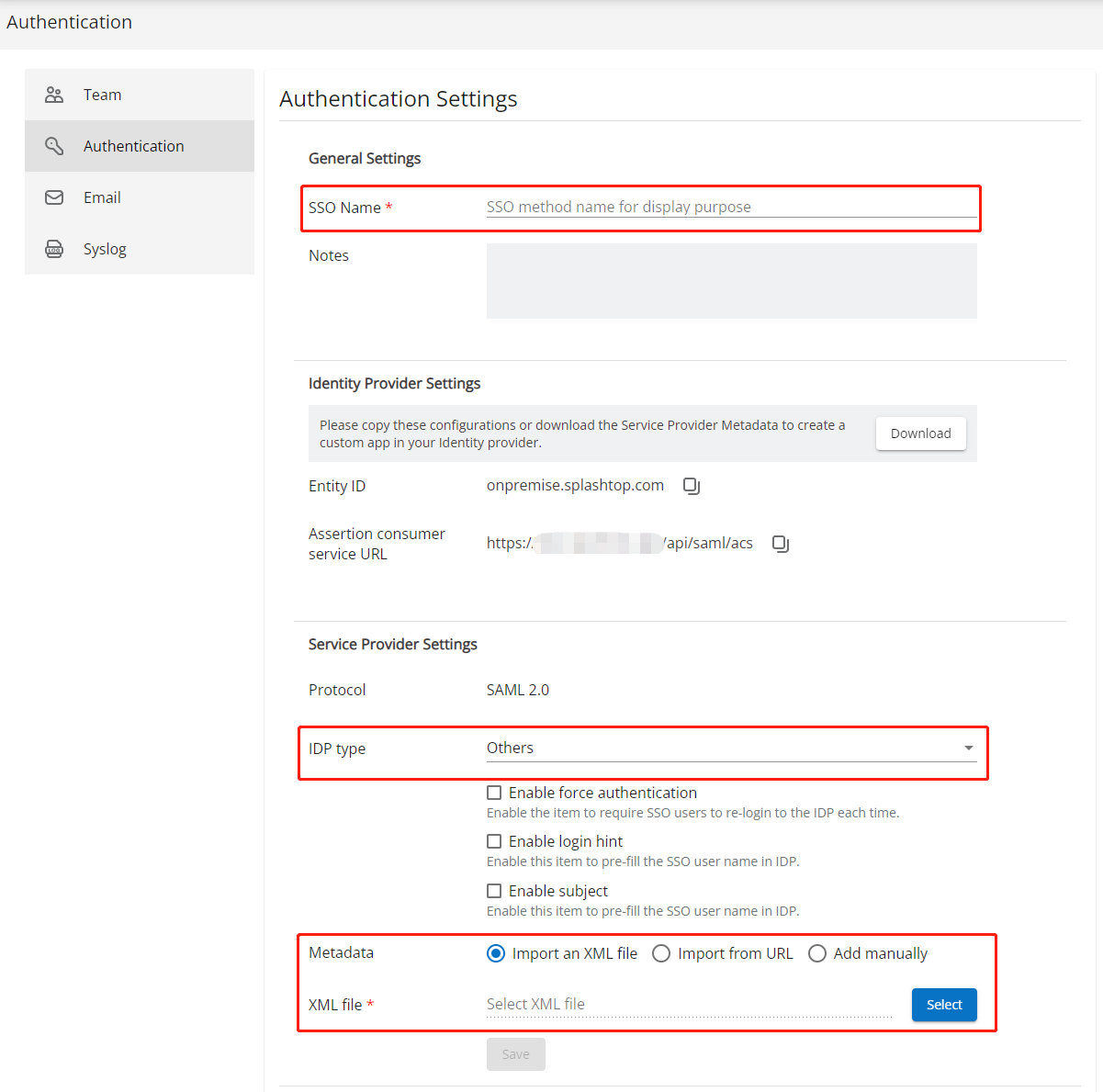1103x1092 pixels.
Task: Choose the Import an XML file option
Action: coord(495,953)
